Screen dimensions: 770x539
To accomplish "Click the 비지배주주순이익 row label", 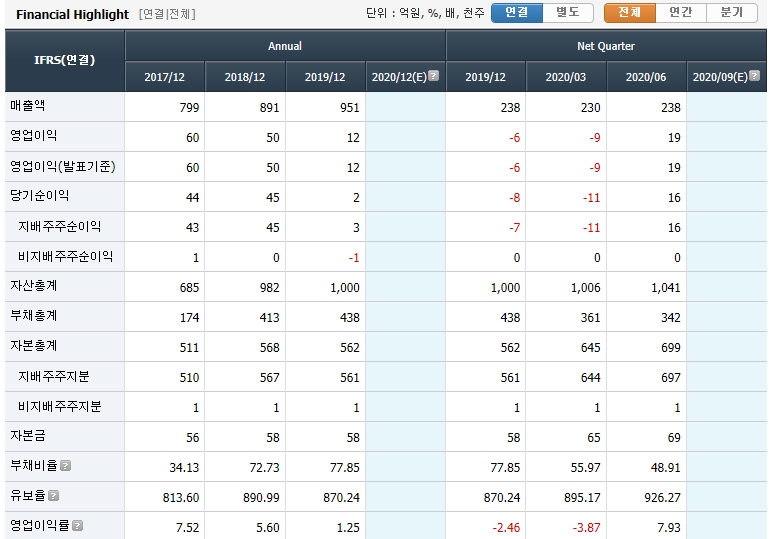I will pyautogui.click(x=65, y=256).
